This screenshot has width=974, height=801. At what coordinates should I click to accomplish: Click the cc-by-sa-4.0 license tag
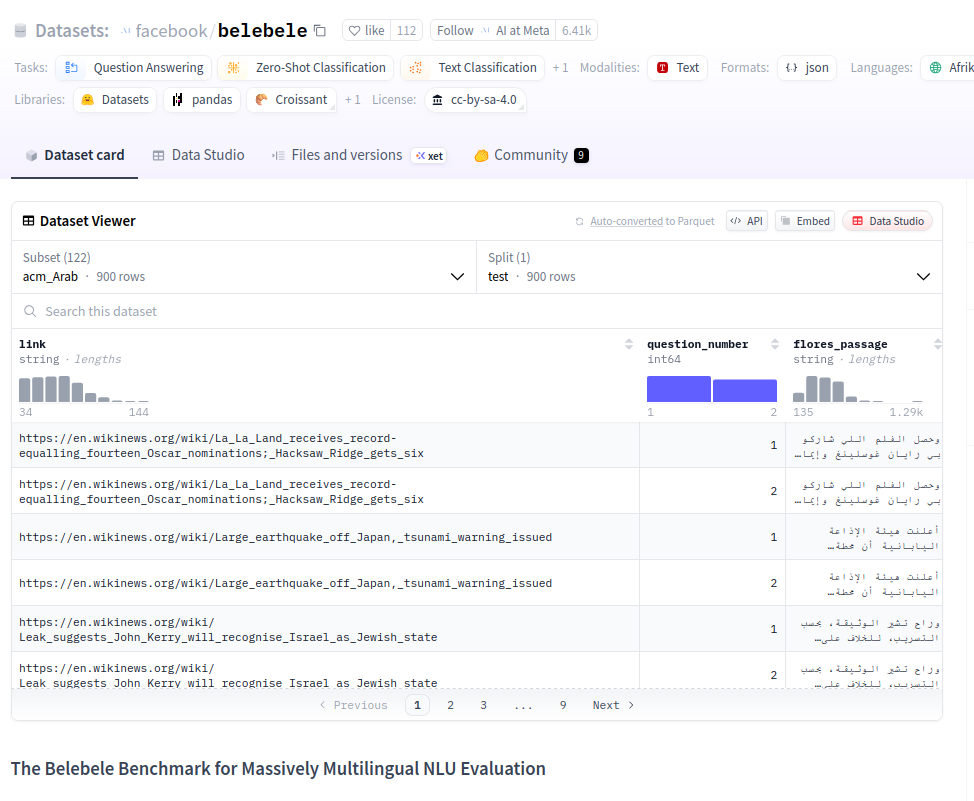point(475,100)
